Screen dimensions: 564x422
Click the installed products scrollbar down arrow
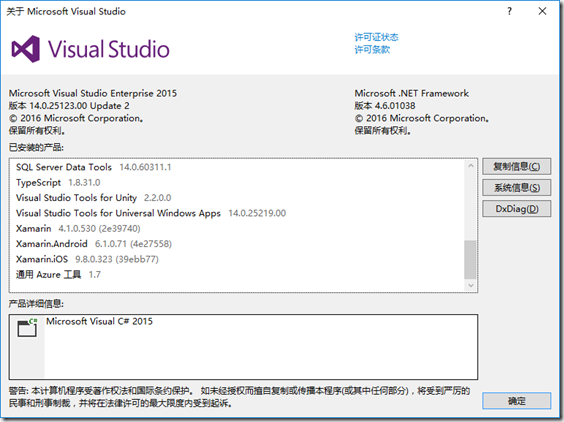(470, 286)
